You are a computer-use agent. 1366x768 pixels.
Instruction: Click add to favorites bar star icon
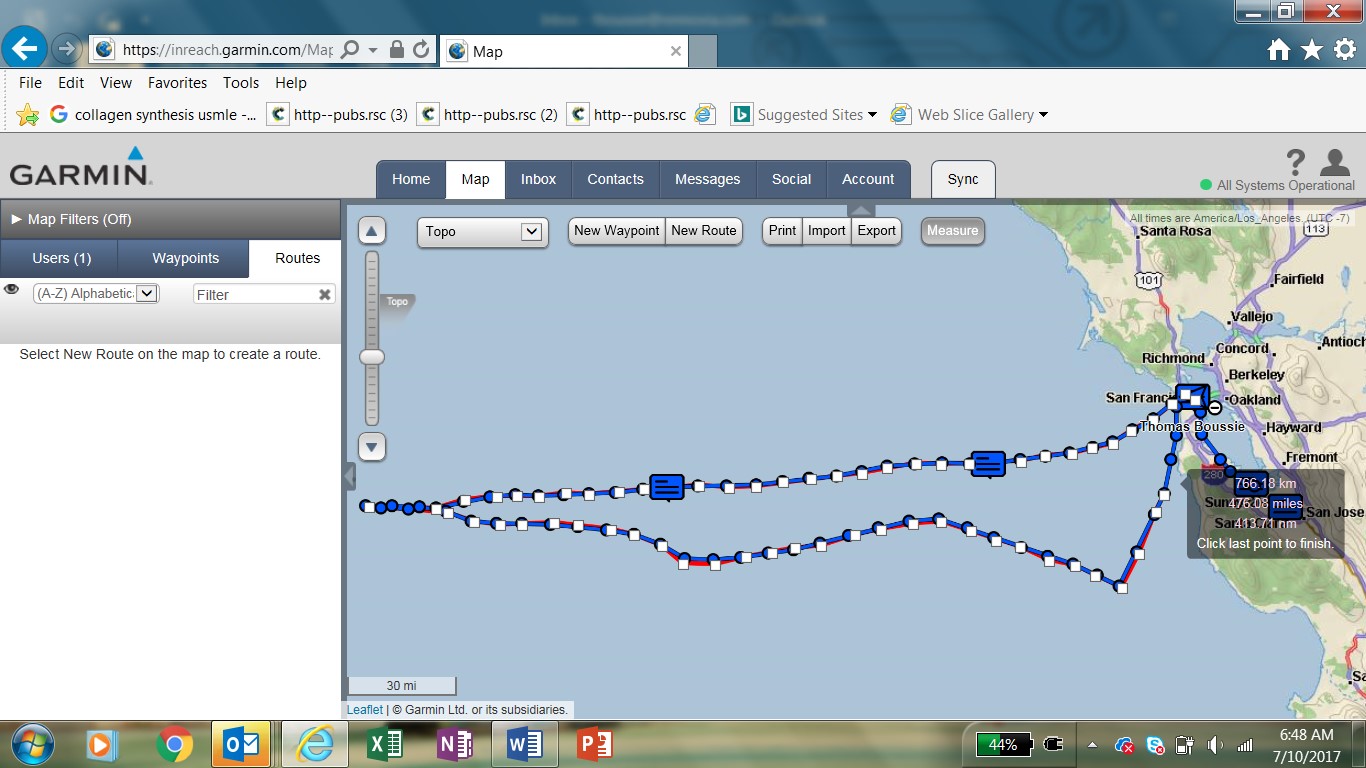click(x=28, y=115)
